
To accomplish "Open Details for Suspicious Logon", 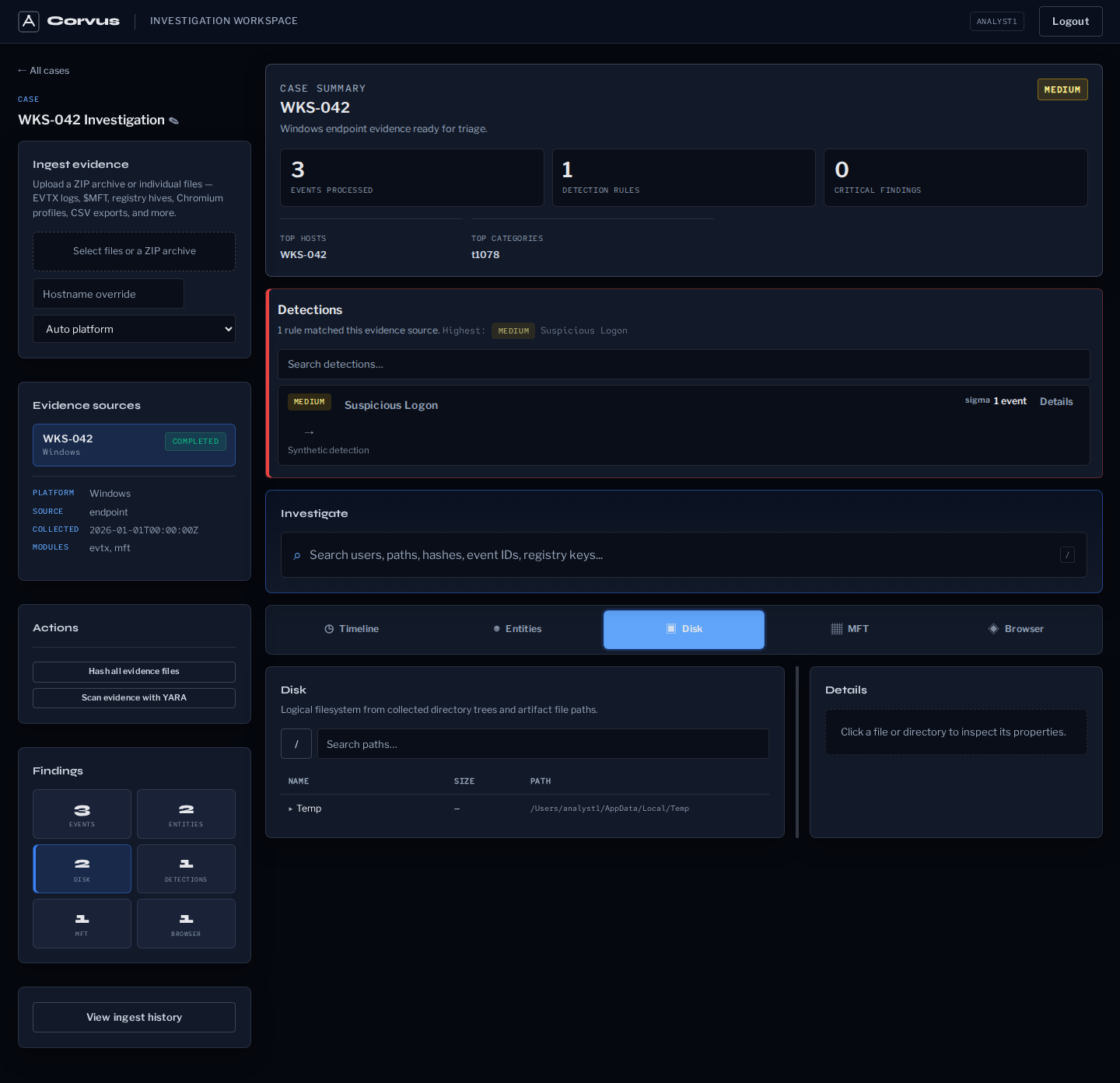I will [1056, 402].
